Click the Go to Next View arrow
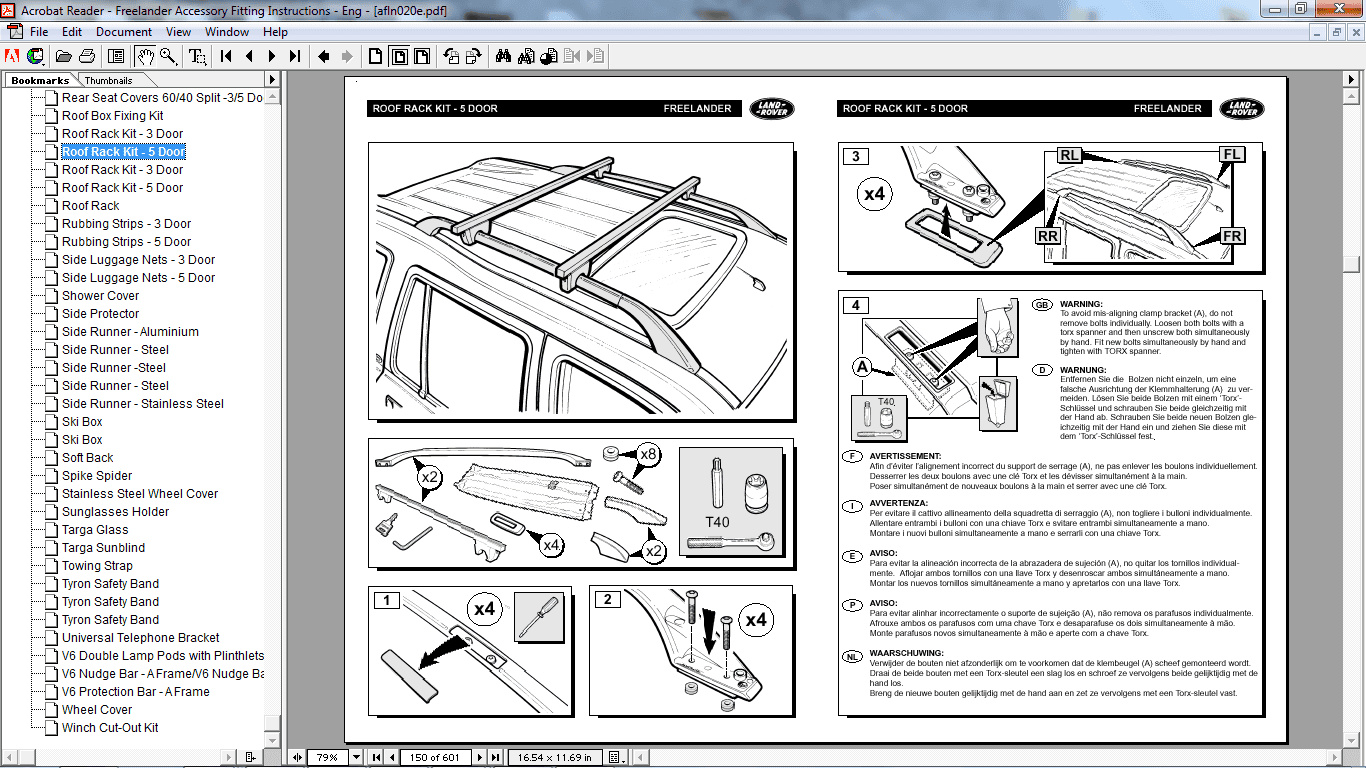This screenshot has width=1366, height=768. (347, 56)
